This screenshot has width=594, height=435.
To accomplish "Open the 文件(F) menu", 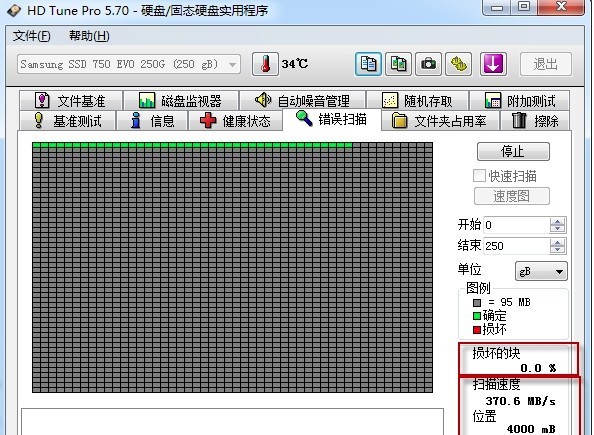I will 31,36.
